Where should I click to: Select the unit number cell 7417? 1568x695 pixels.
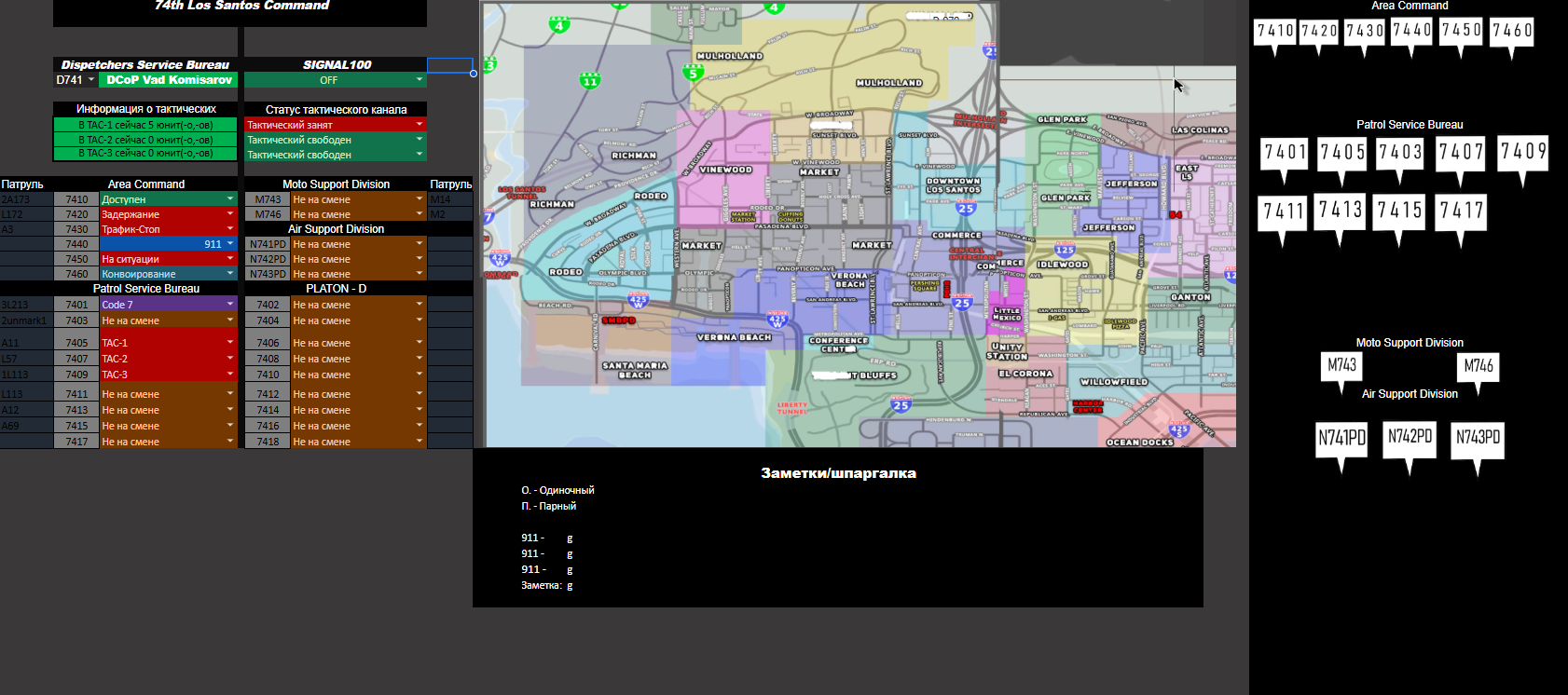click(76, 442)
